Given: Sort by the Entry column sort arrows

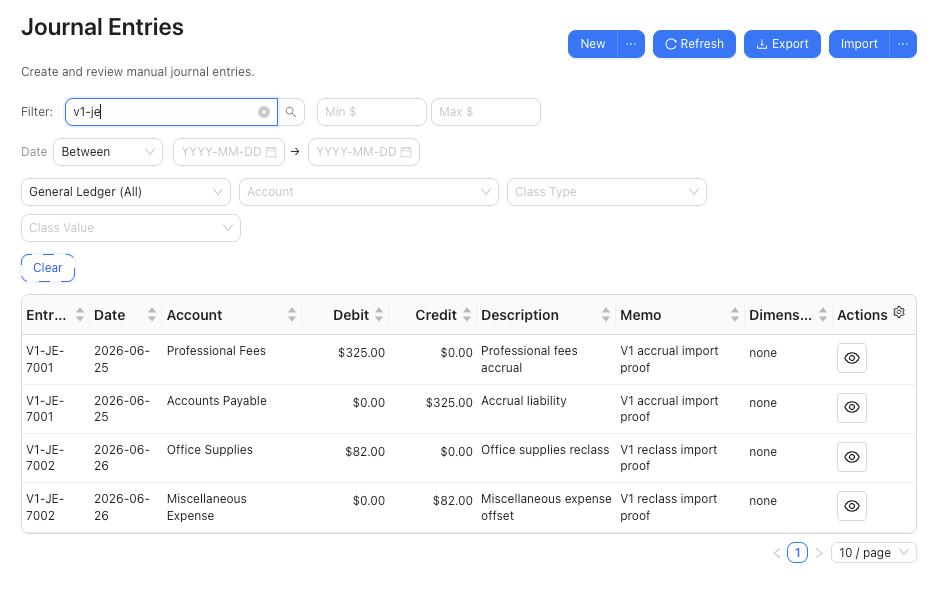Looking at the screenshot, I should coord(79,315).
